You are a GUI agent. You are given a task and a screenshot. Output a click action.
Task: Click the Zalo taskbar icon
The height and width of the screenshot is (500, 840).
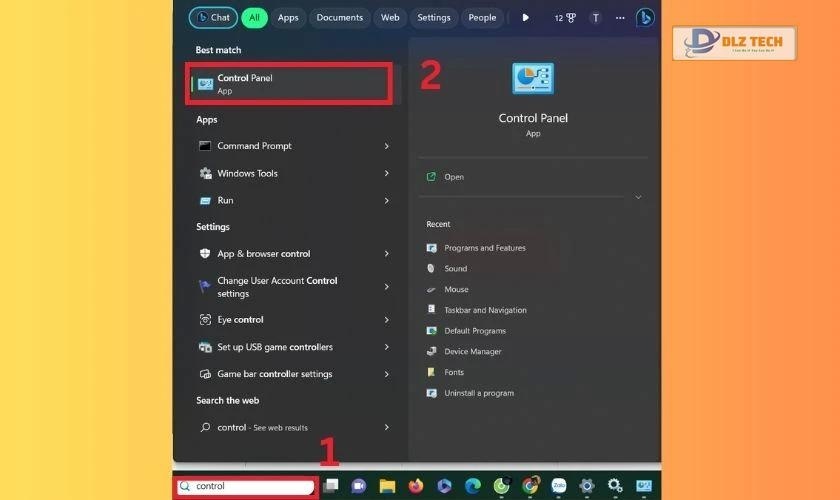click(x=559, y=486)
